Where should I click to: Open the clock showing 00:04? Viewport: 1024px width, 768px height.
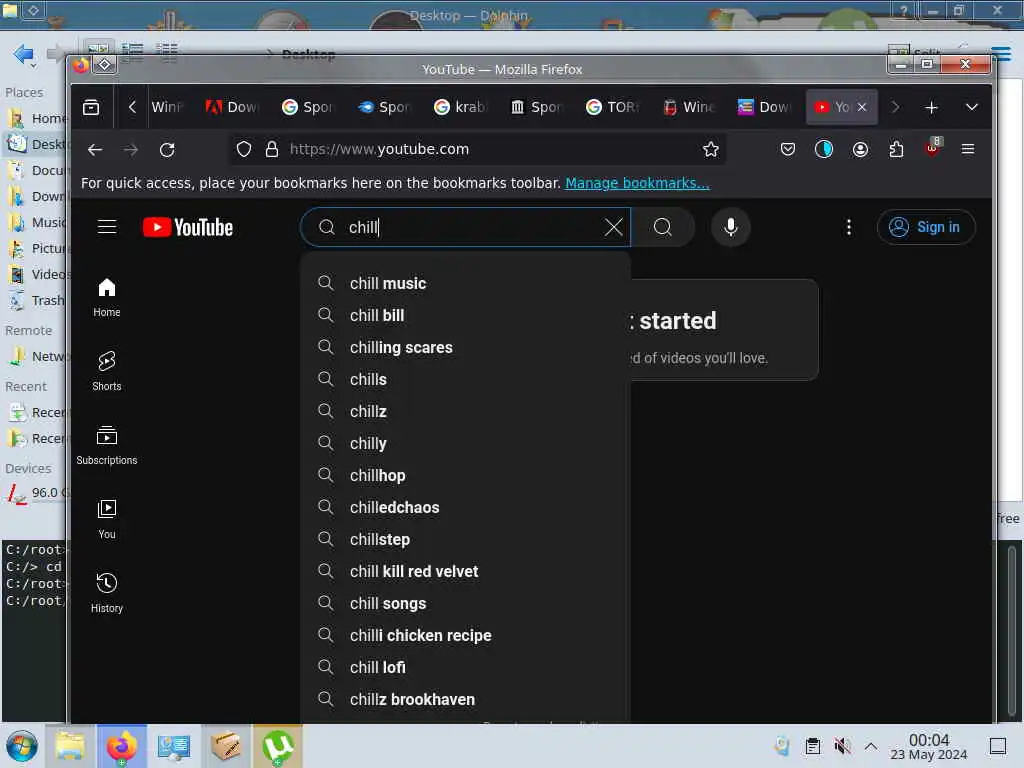click(929, 746)
